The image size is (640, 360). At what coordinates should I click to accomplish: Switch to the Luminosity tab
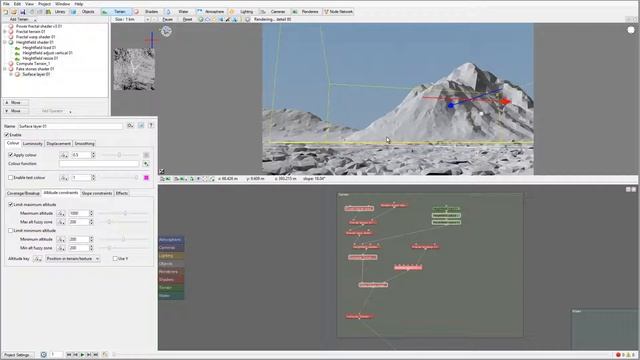32,144
